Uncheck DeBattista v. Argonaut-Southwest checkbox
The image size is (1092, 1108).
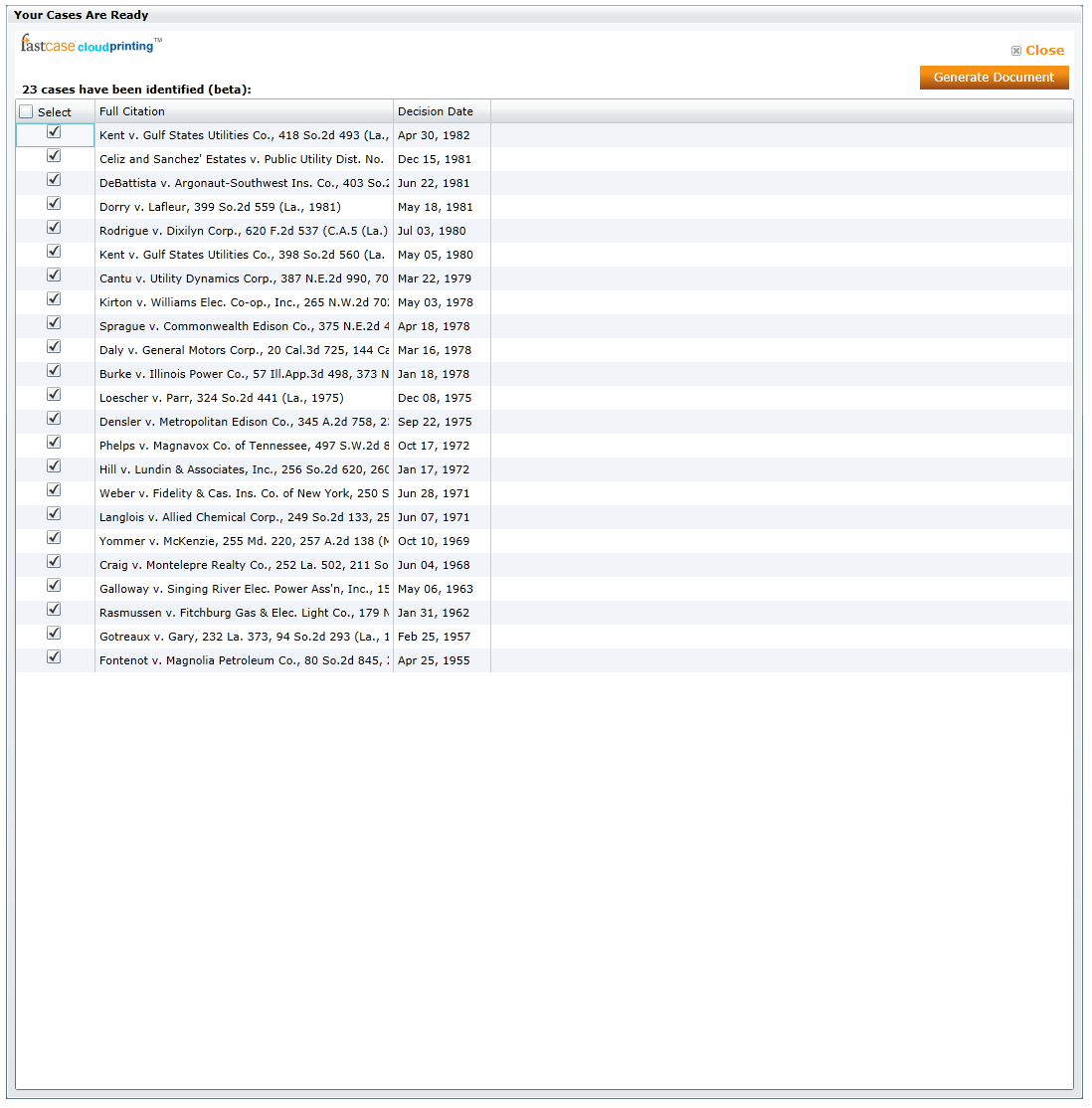click(54, 179)
